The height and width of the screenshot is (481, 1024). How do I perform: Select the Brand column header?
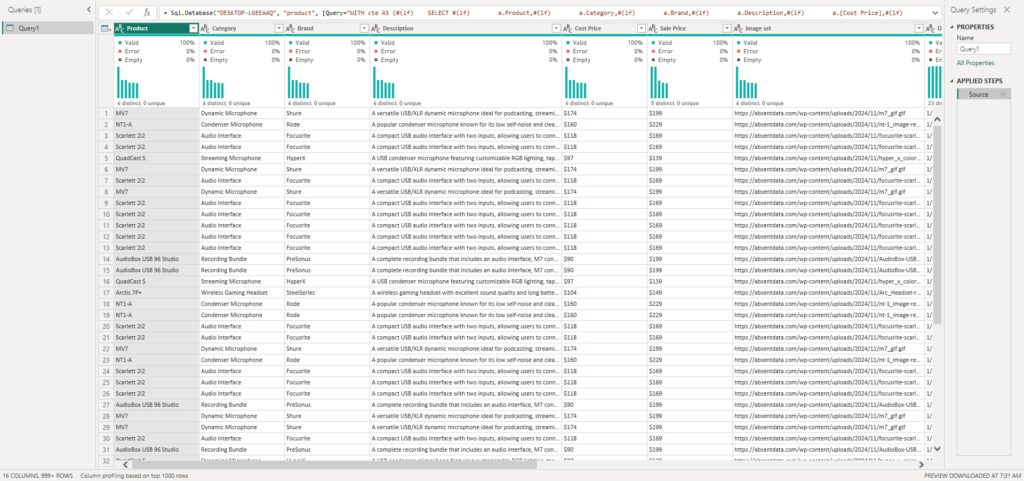click(x=327, y=29)
